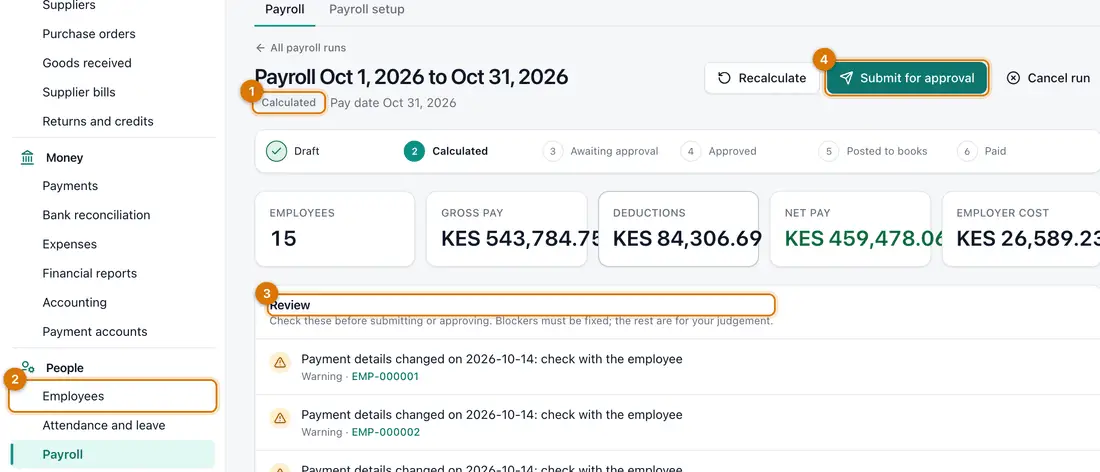
Task: Click the step 2 Calculated circle
Action: pyautogui.click(x=415, y=151)
